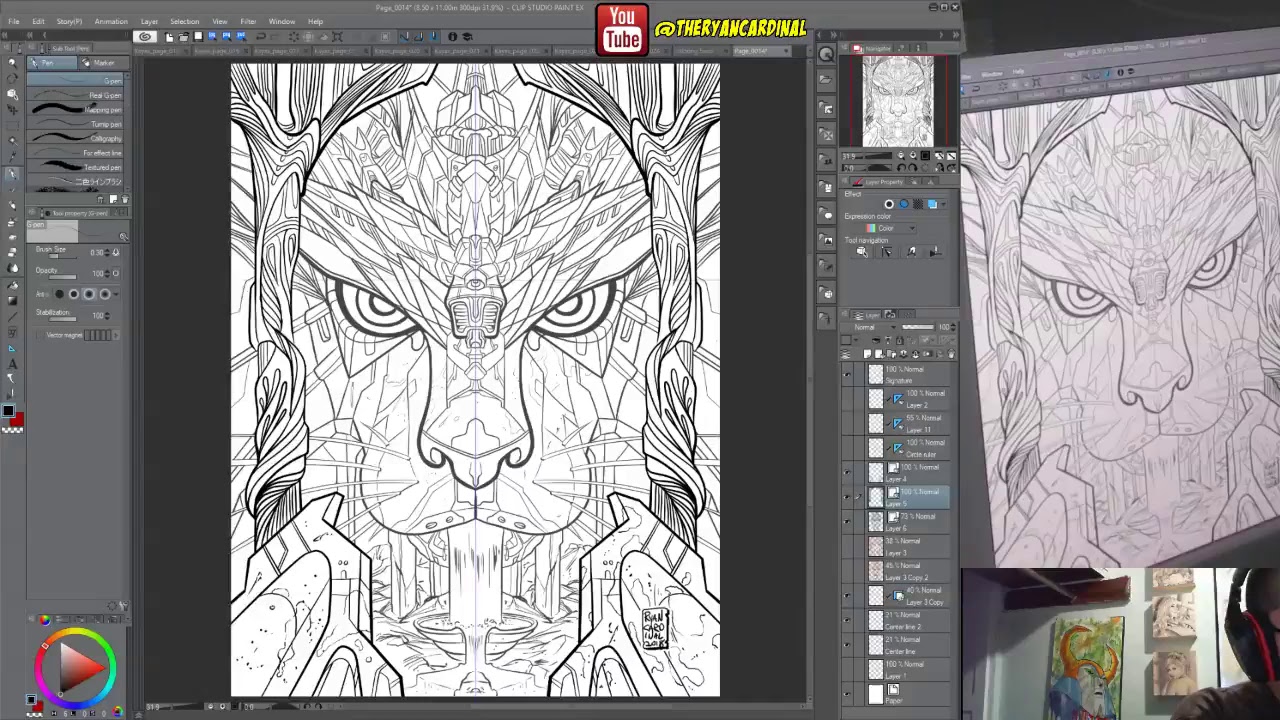The image size is (1280, 720).
Task: Click the Object tool navigation icon
Action: tap(862, 252)
